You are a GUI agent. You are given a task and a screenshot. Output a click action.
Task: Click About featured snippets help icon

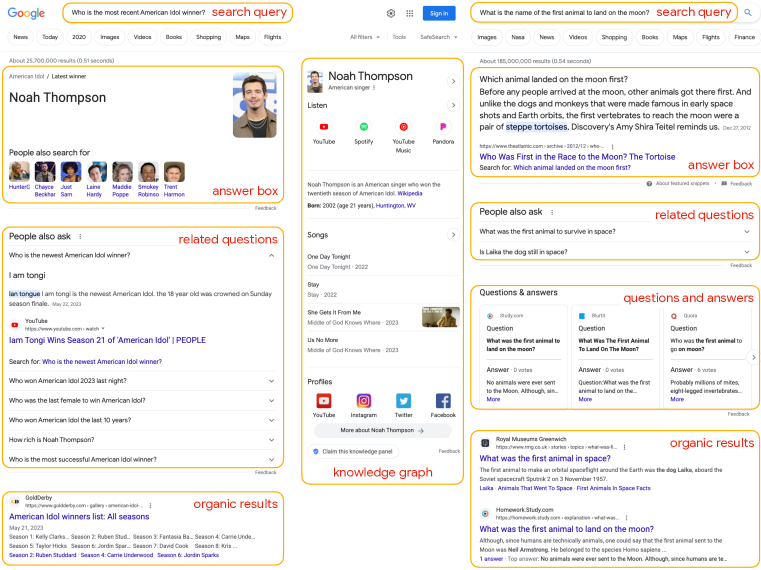[x=649, y=184]
